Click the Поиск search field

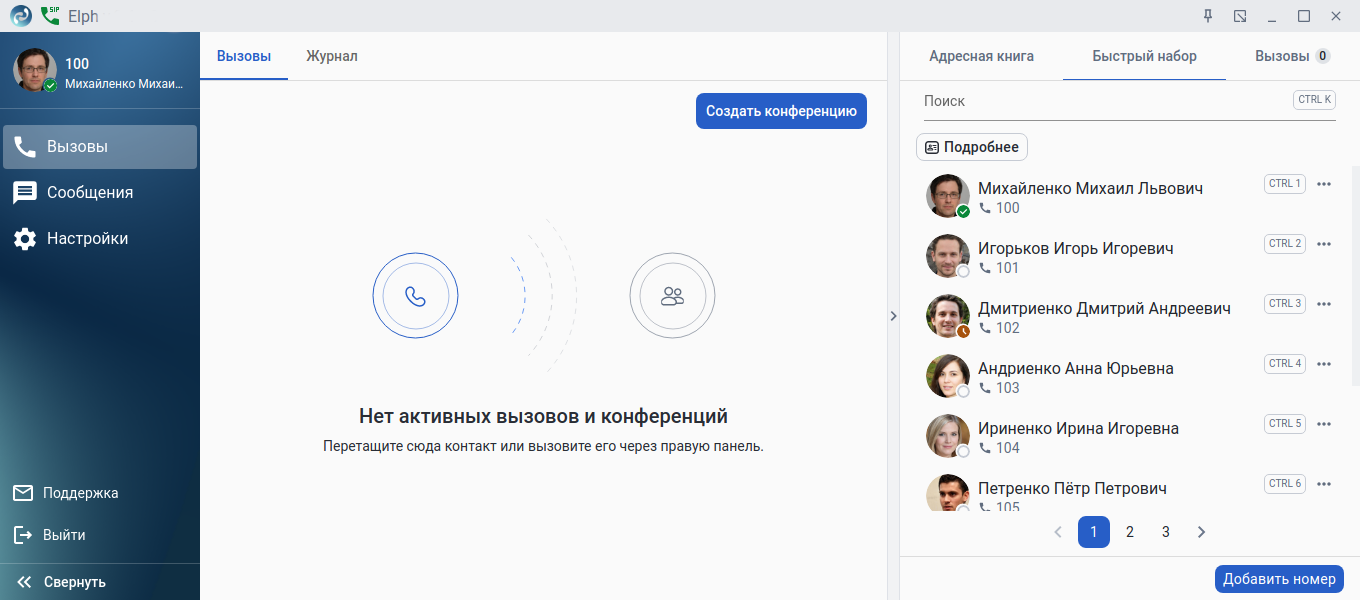coord(1100,101)
